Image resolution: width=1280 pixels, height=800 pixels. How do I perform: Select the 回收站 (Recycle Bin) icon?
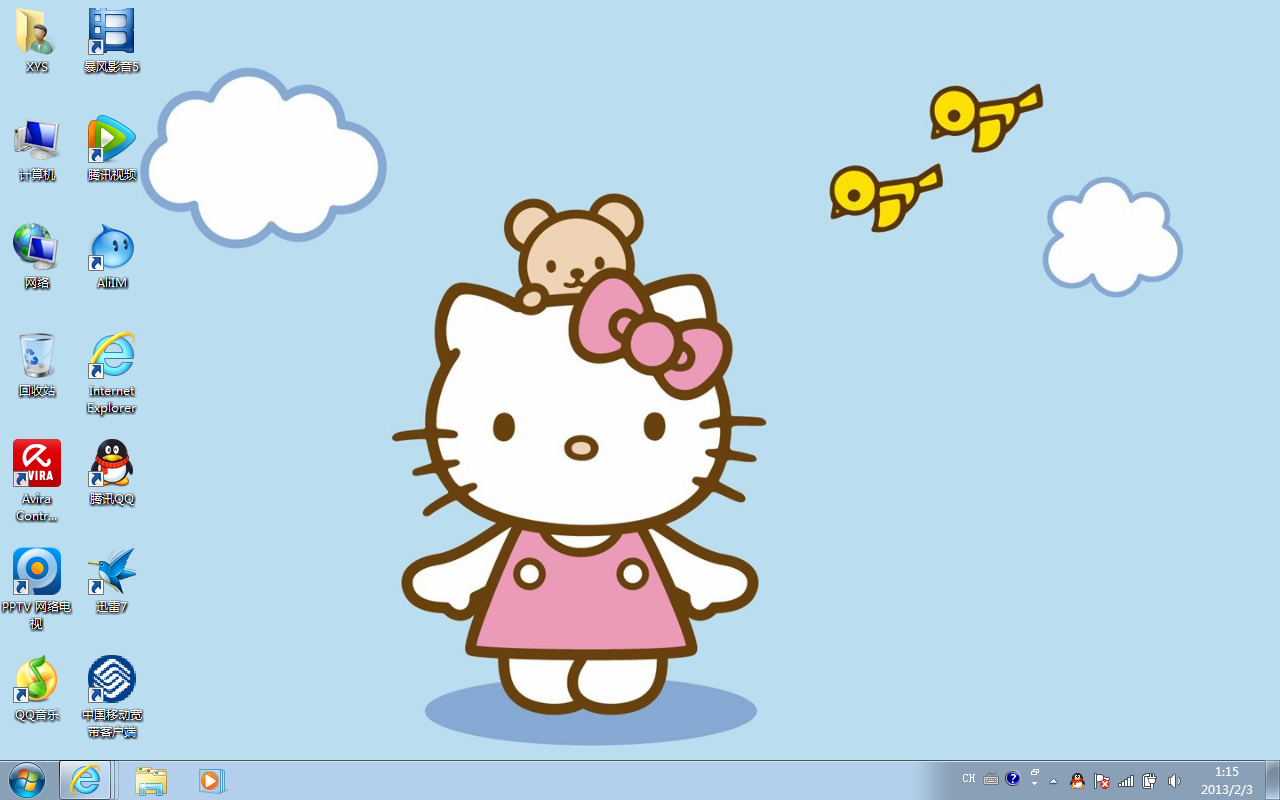[x=37, y=365]
